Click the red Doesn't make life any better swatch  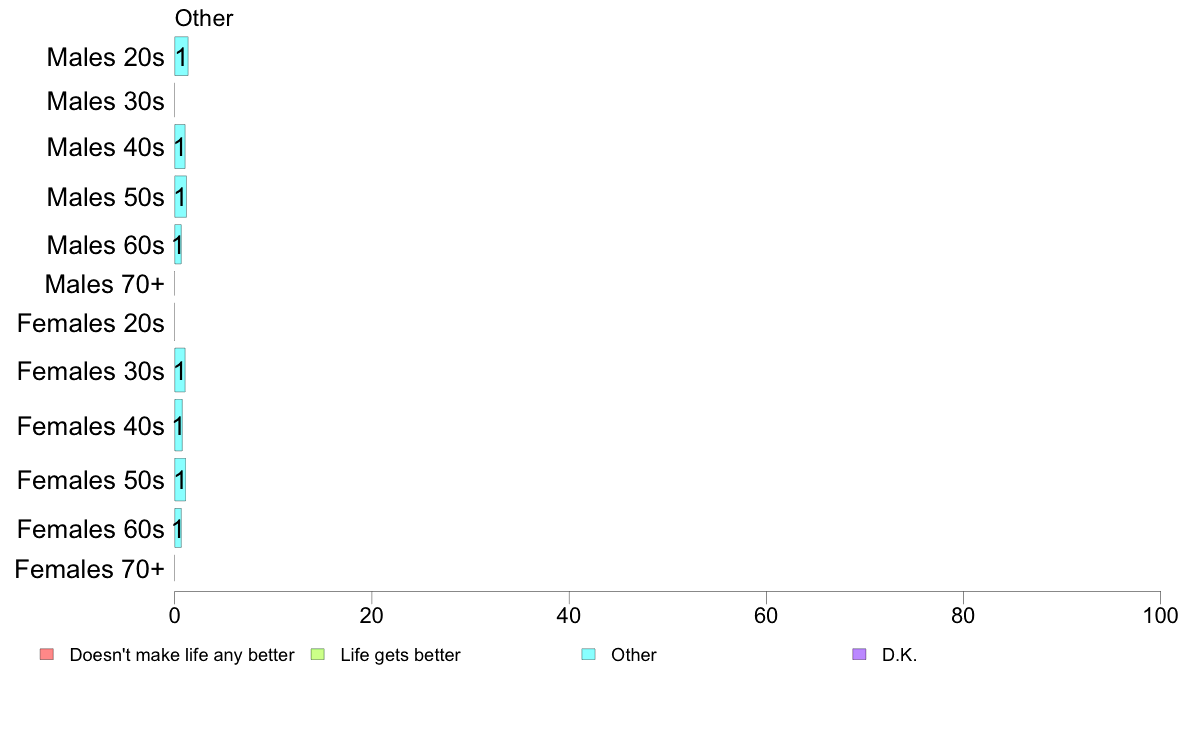pyautogui.click(x=47, y=654)
